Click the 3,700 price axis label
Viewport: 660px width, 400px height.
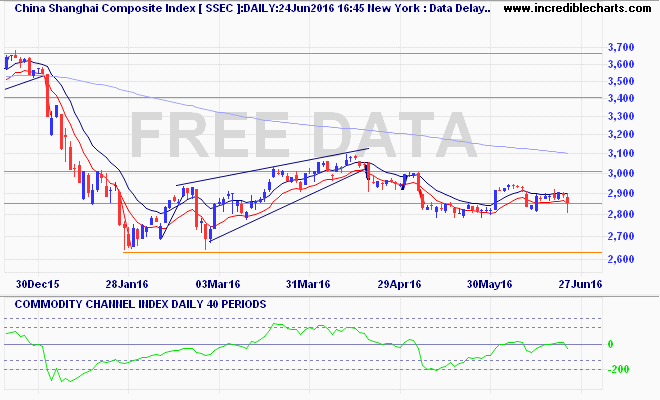click(621, 47)
